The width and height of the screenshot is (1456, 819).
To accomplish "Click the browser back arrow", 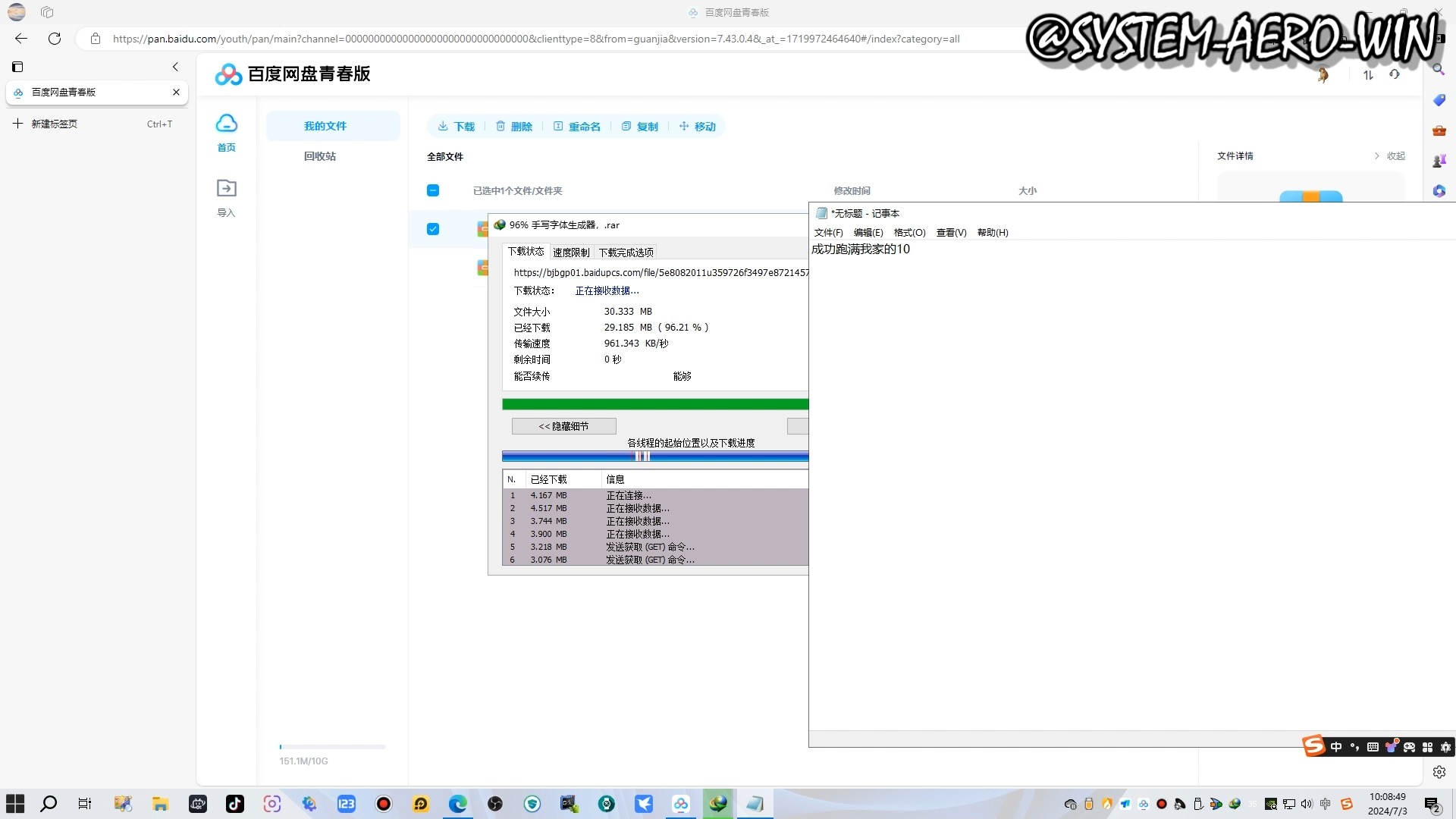I will click(21, 39).
